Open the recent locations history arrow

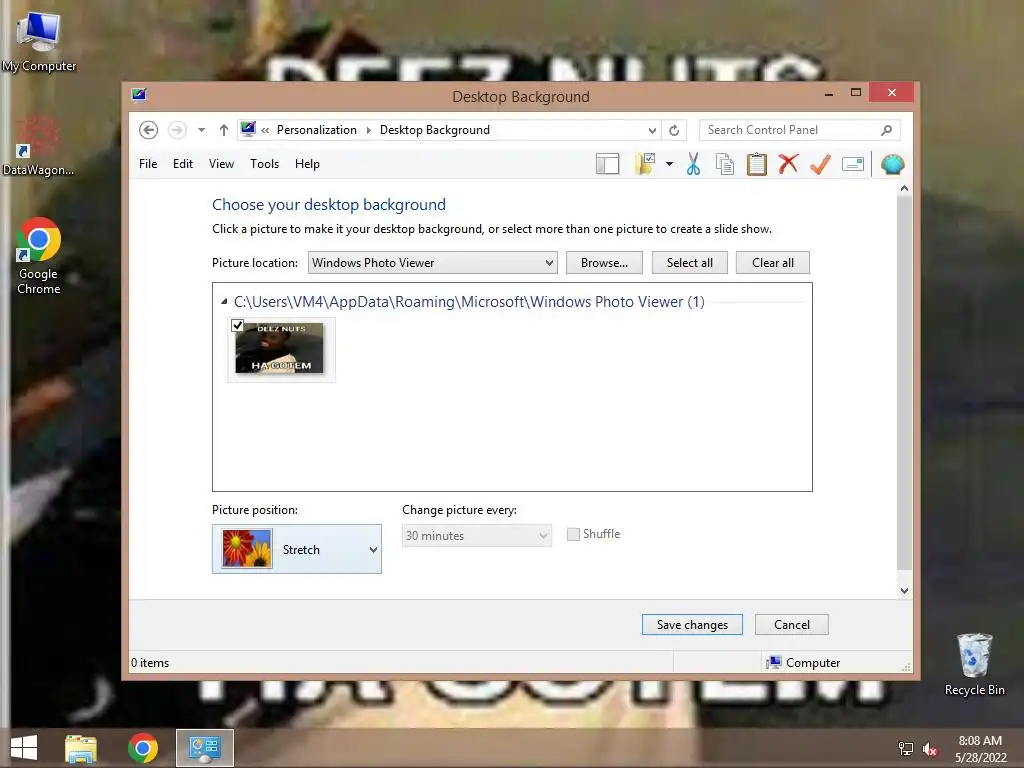201,130
